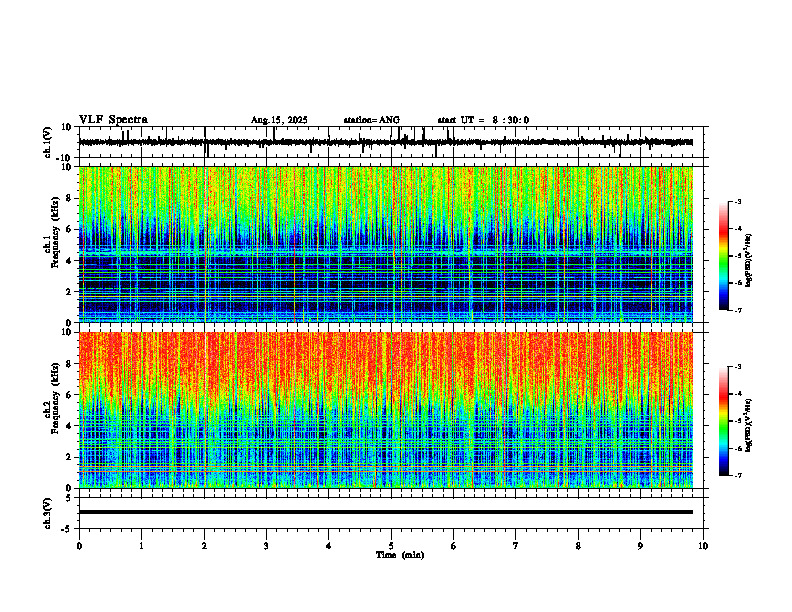The height and width of the screenshot is (612, 792).
Task: Click the "start UT = 8:30:0" header text
Action: [x=483, y=120]
